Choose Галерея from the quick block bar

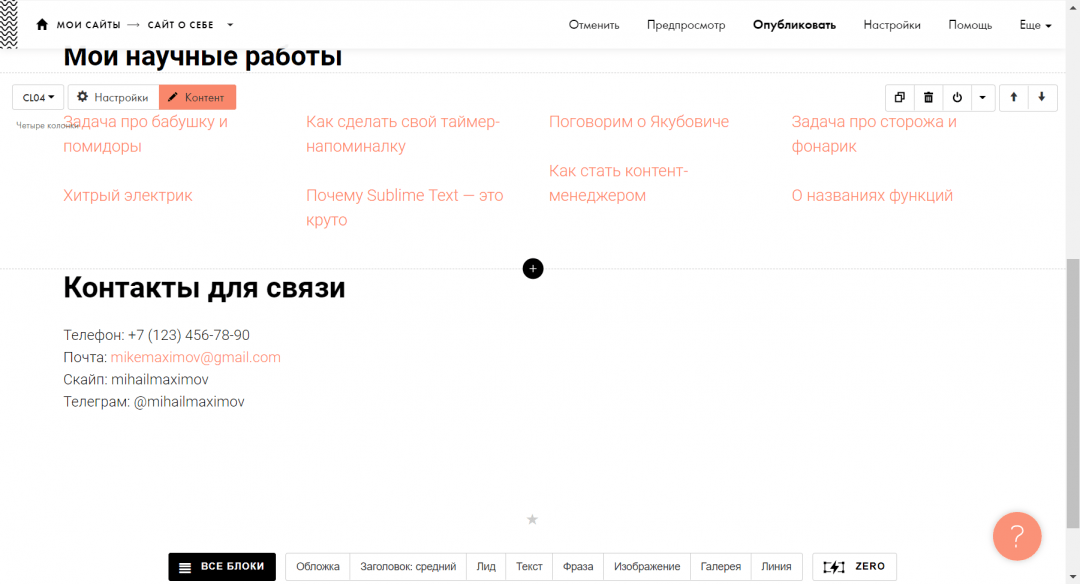[720, 567]
